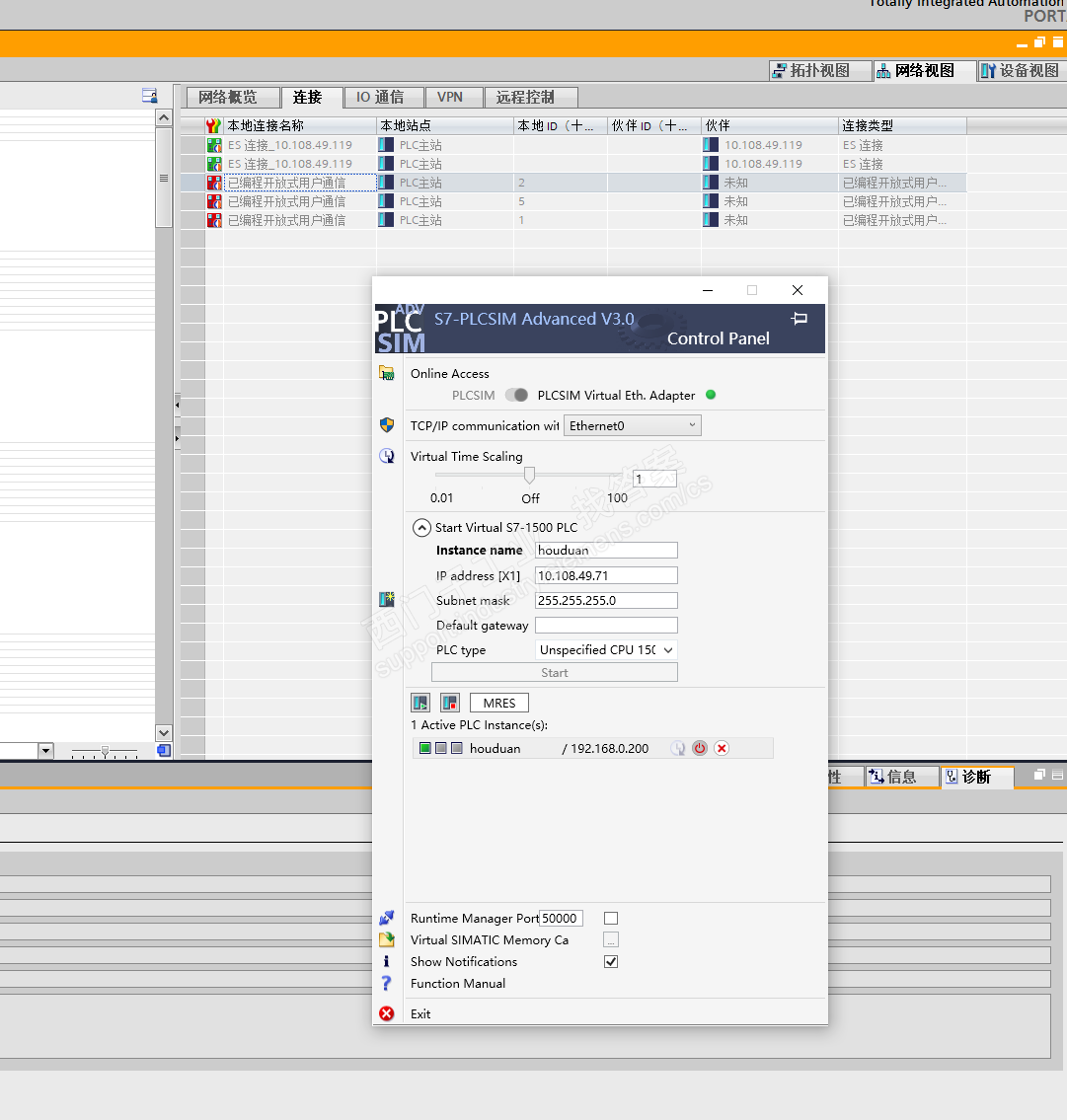This screenshot has width=1067, height=1120.
Task: Click the 本地站点 column header
Action: click(x=444, y=125)
